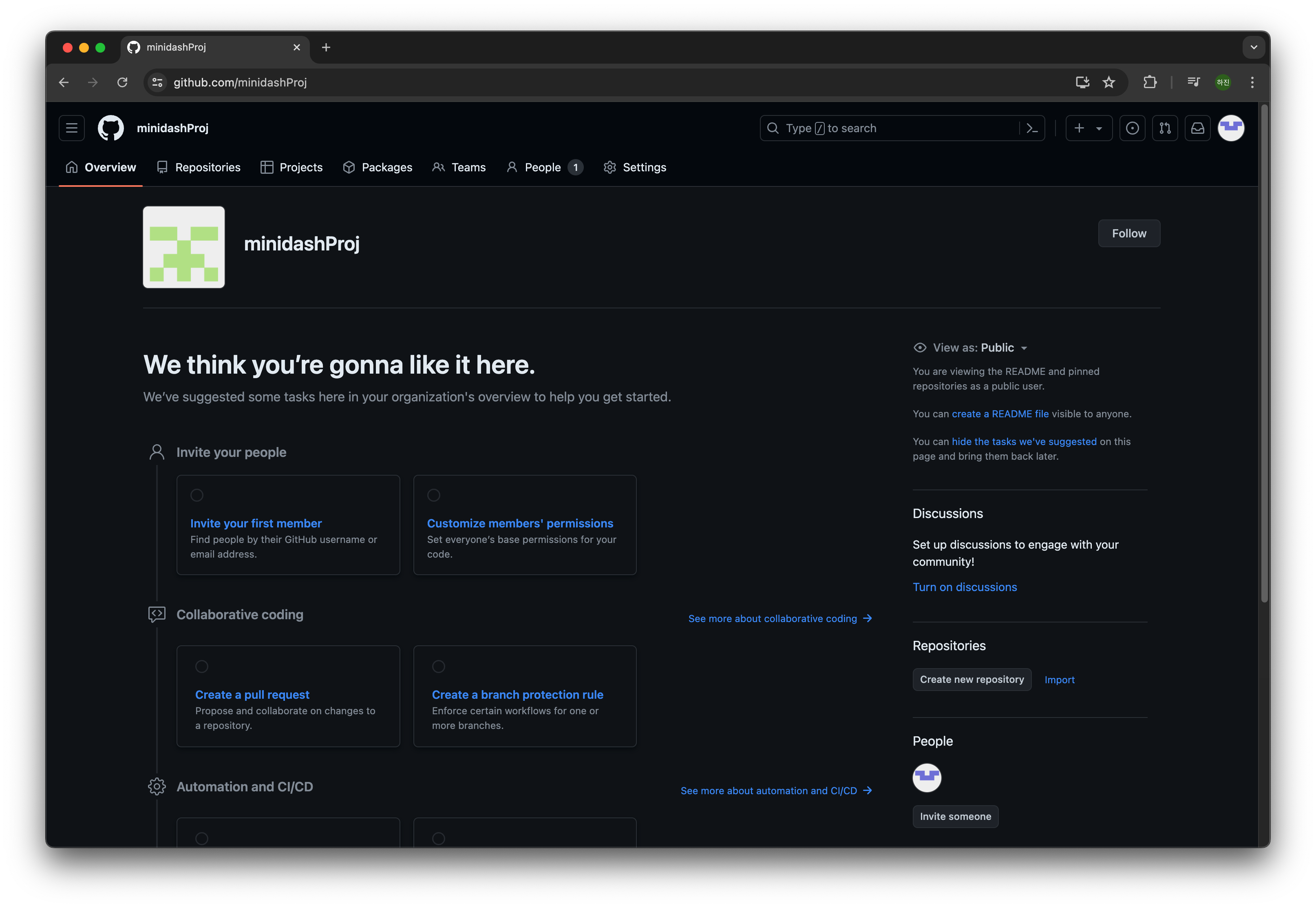Click the member avatar under People
The image size is (1316, 908).
click(927, 777)
